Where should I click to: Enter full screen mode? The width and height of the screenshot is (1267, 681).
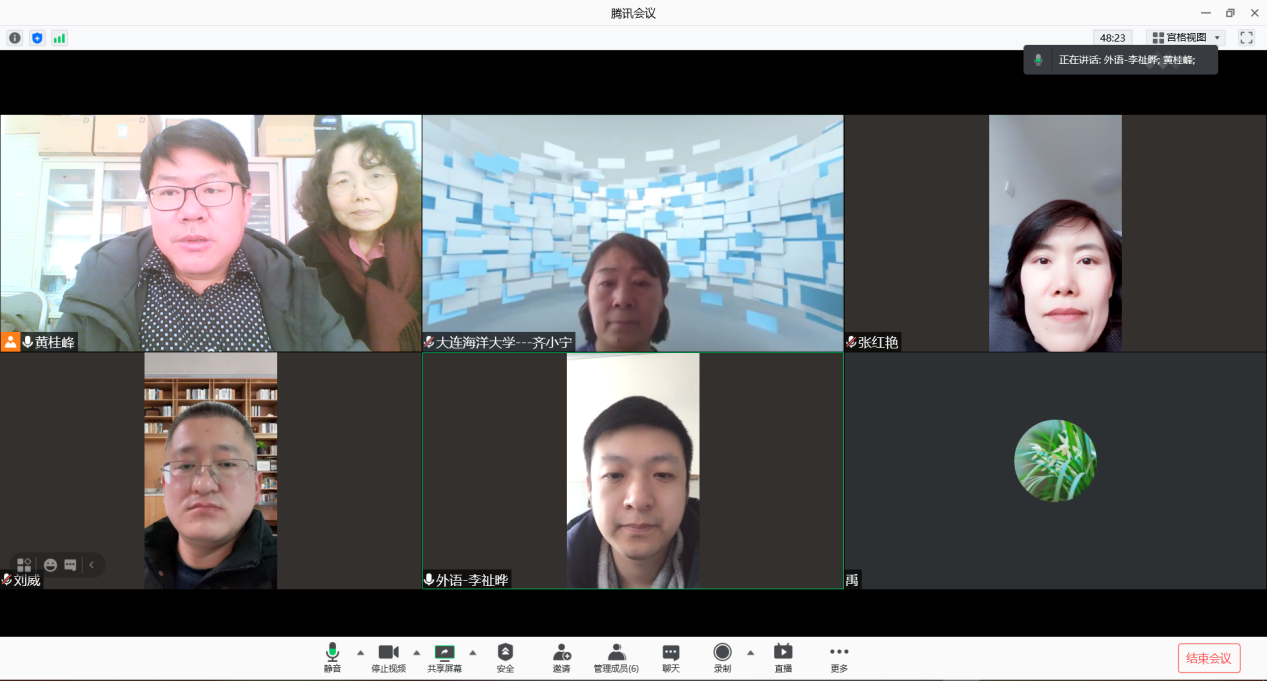point(1246,38)
